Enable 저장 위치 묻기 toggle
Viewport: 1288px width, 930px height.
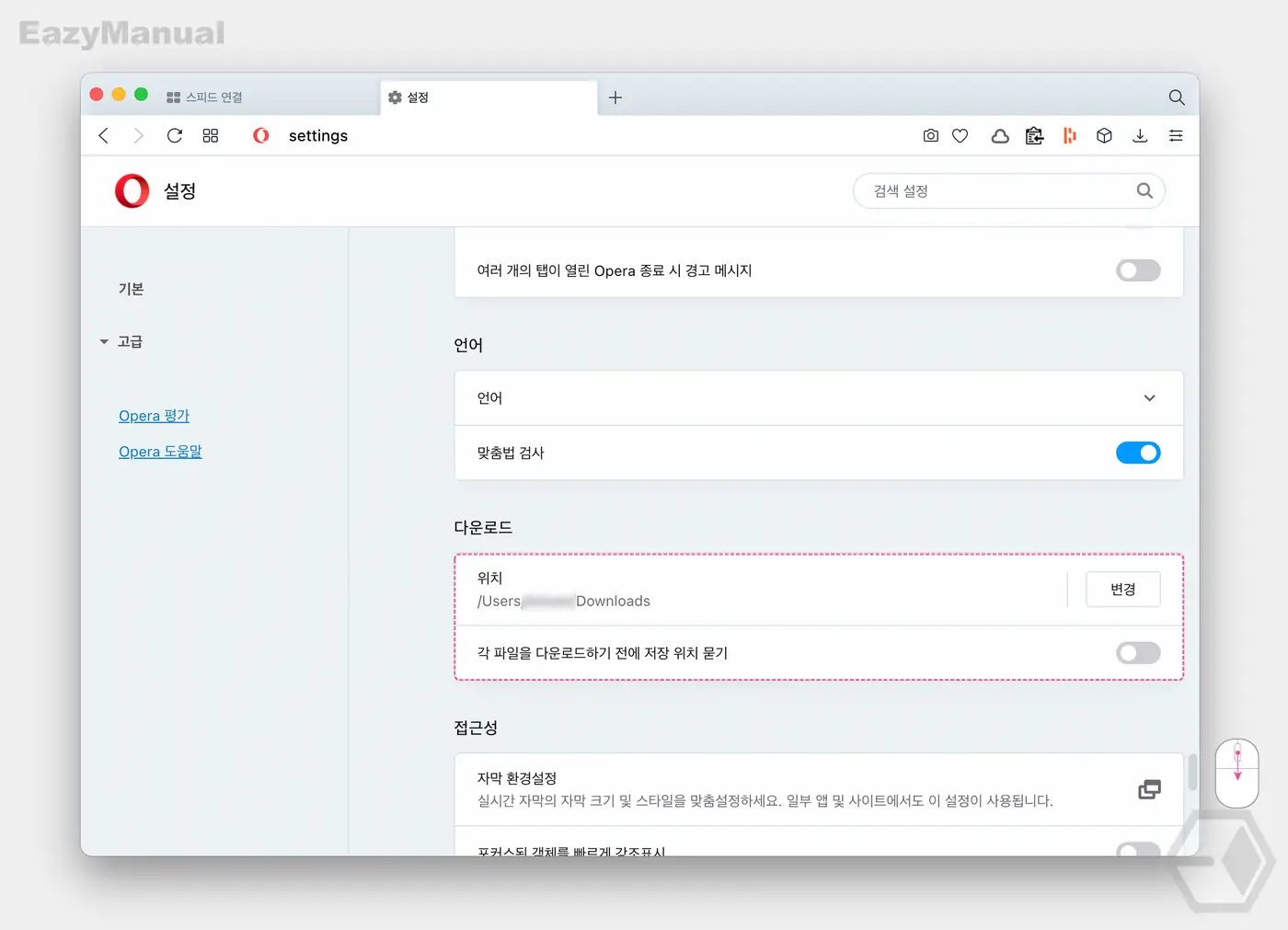(1138, 653)
